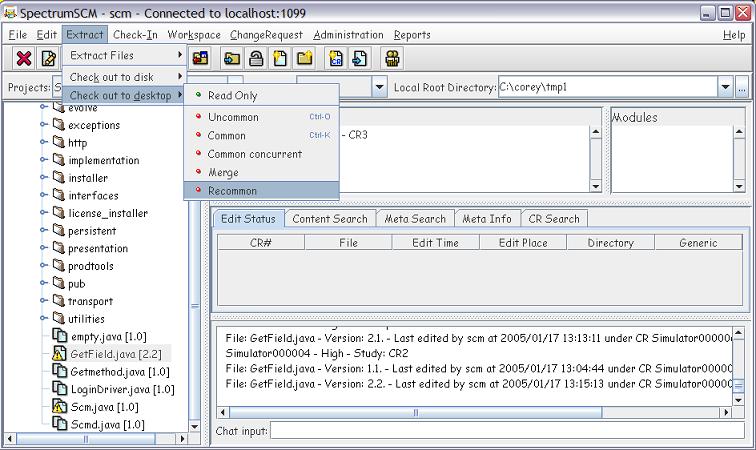
Task: Click the CR# column header
Action: (x=261, y=243)
